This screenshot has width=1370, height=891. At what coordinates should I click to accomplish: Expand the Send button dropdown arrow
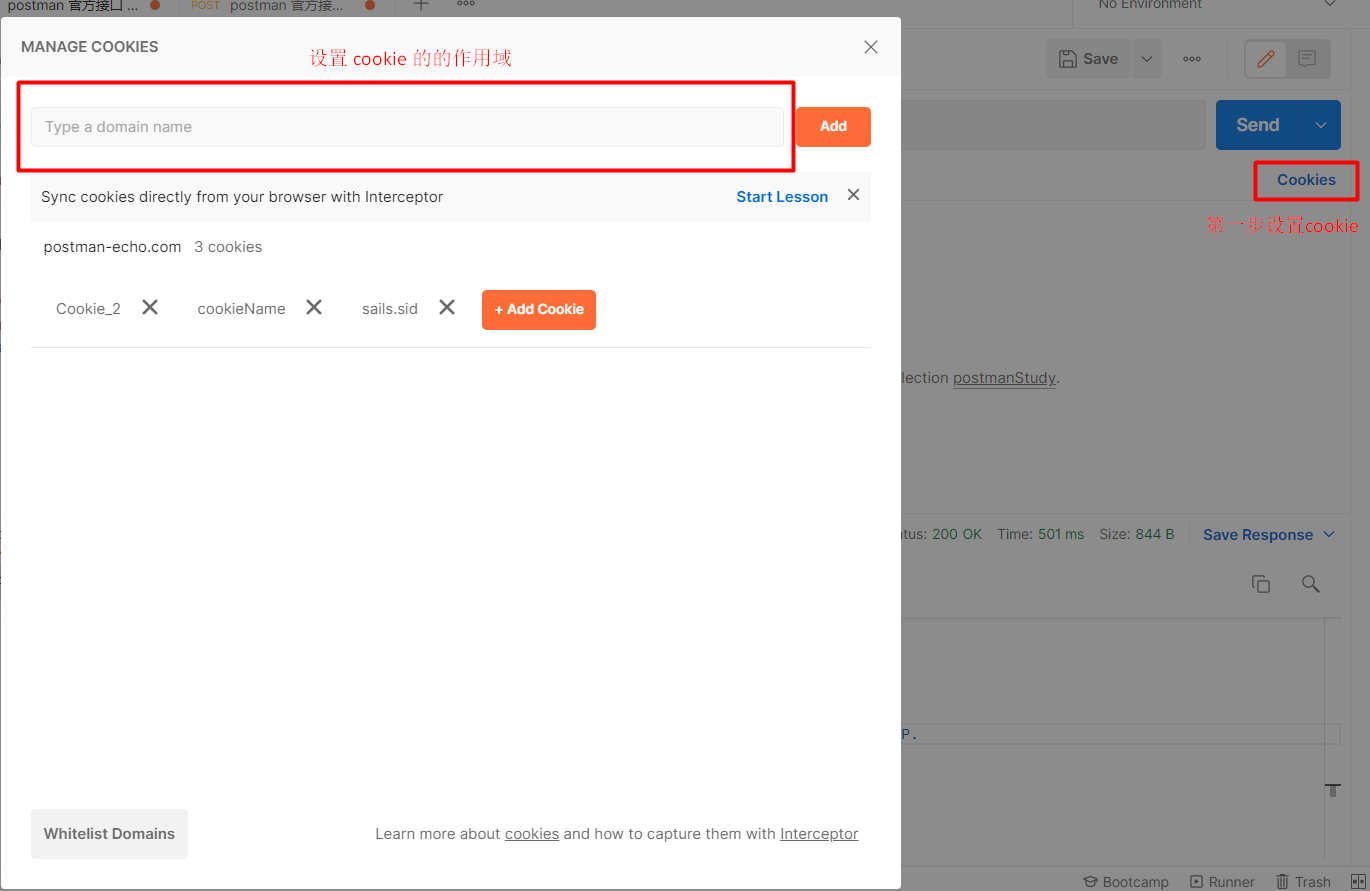[x=1321, y=125]
